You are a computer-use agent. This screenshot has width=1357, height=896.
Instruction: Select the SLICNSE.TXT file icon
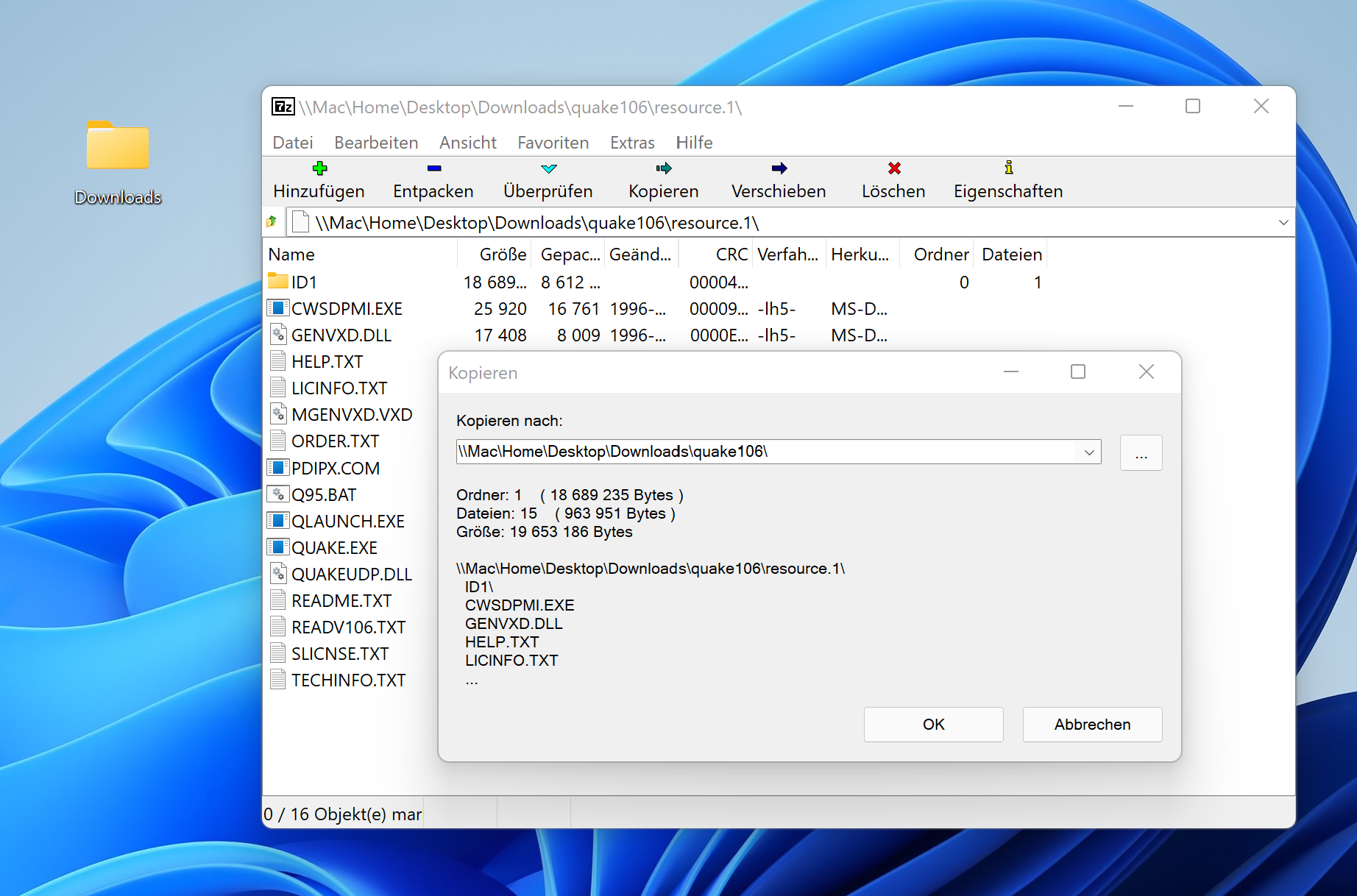pos(277,653)
